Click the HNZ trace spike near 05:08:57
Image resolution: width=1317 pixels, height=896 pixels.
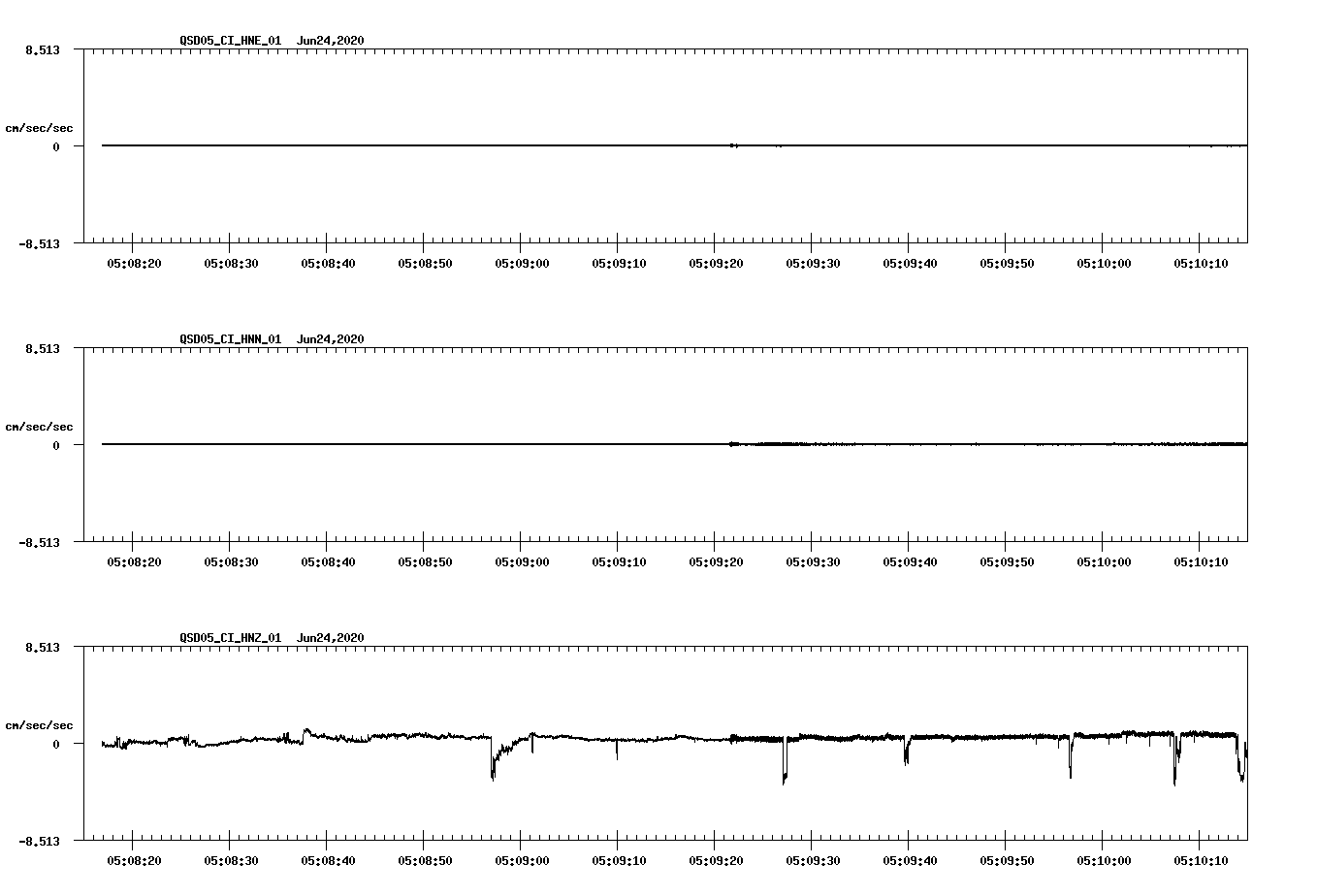coord(493,758)
